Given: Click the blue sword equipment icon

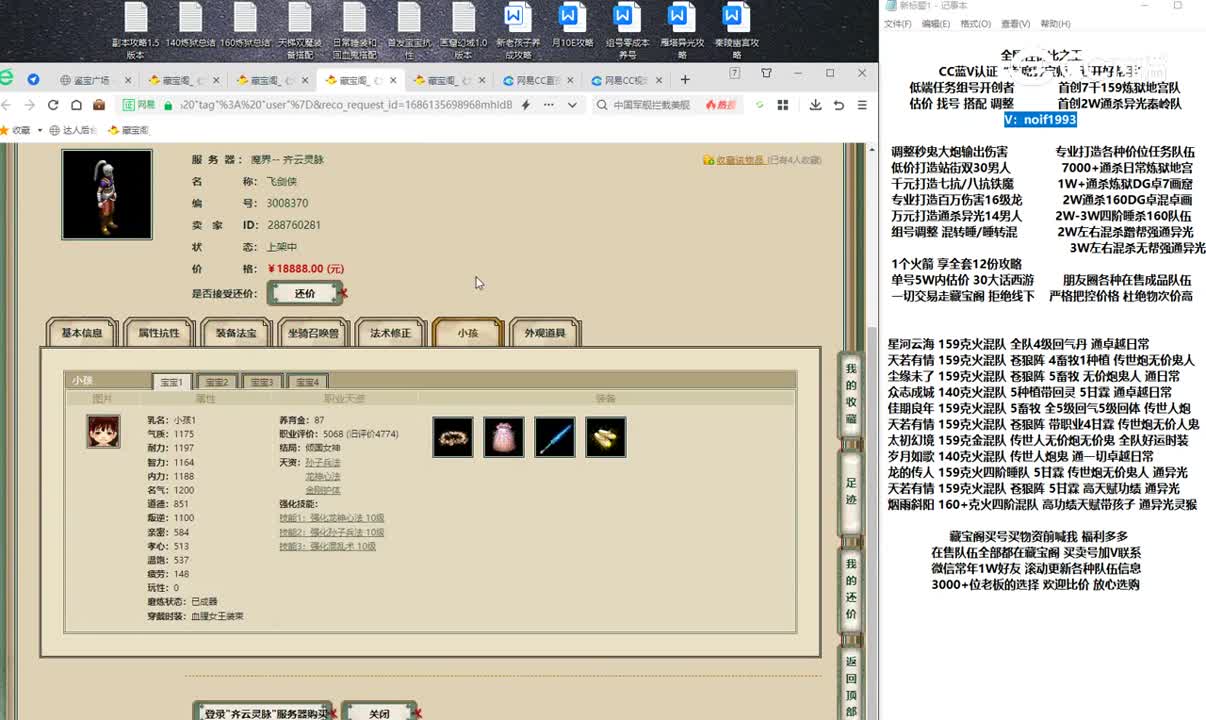Looking at the screenshot, I should (x=555, y=438).
